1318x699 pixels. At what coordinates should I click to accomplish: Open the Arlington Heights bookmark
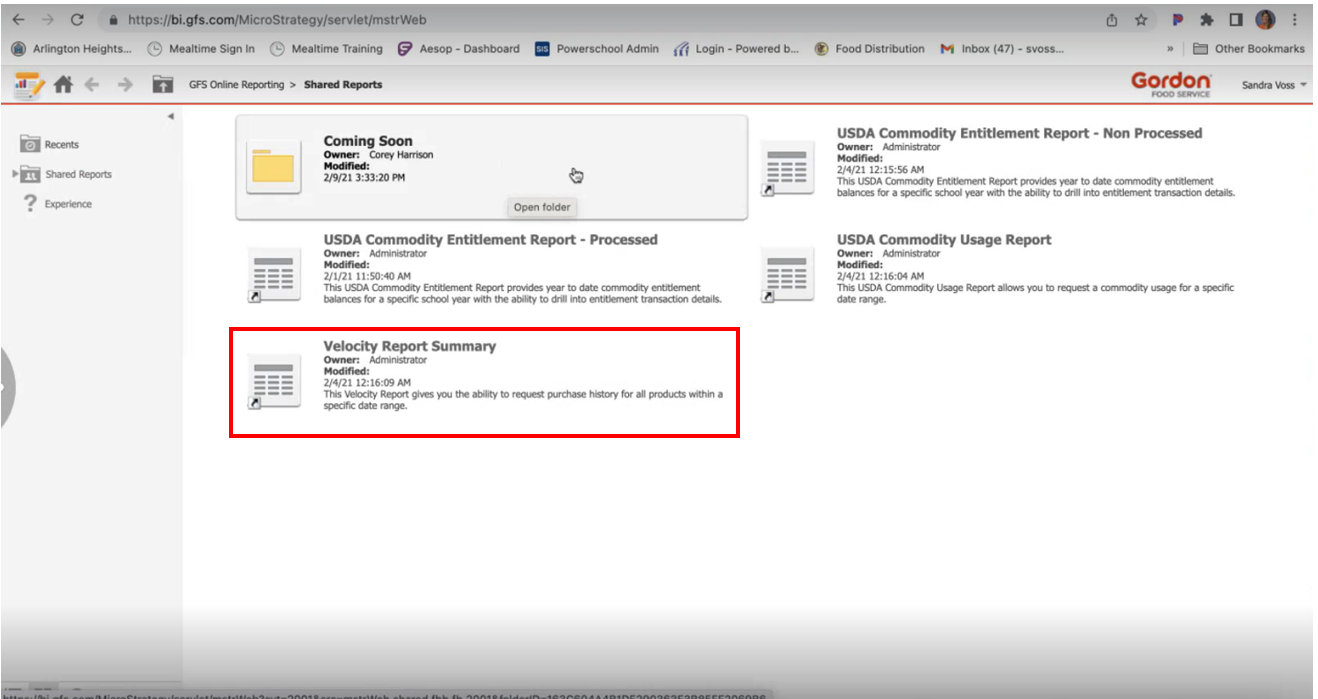pos(71,48)
